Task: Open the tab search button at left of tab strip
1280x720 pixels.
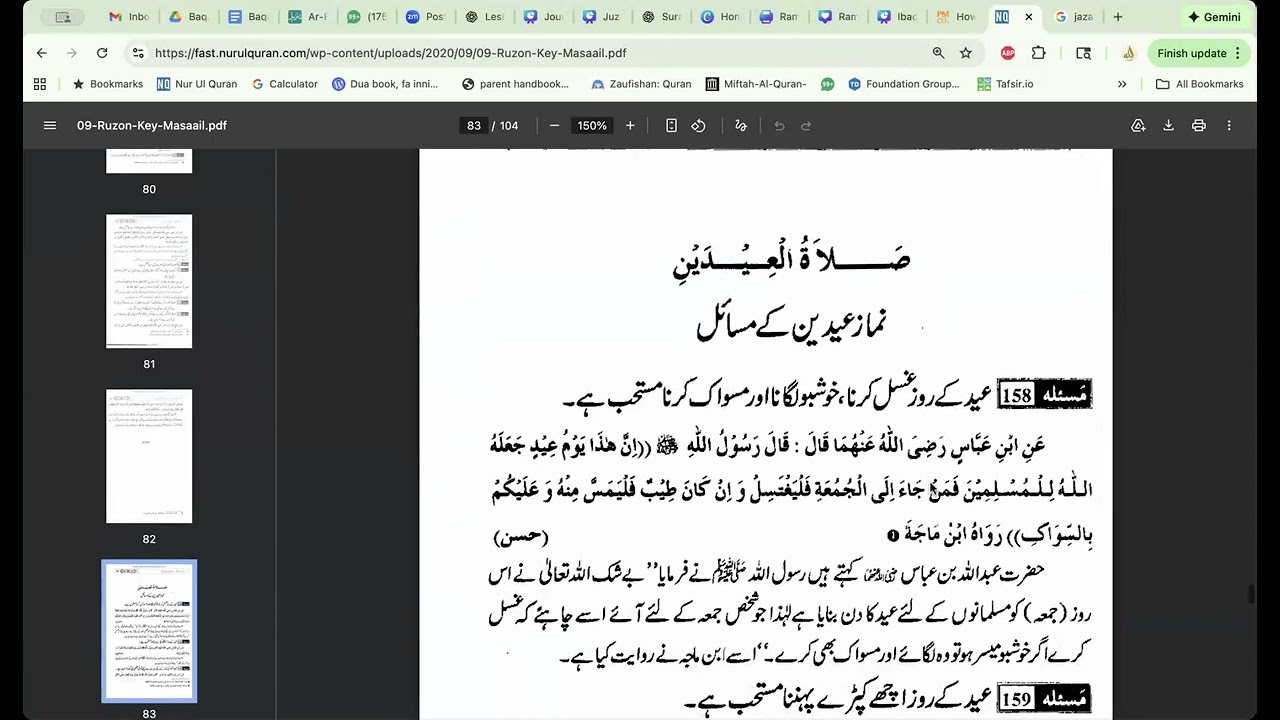Action: coord(63,17)
